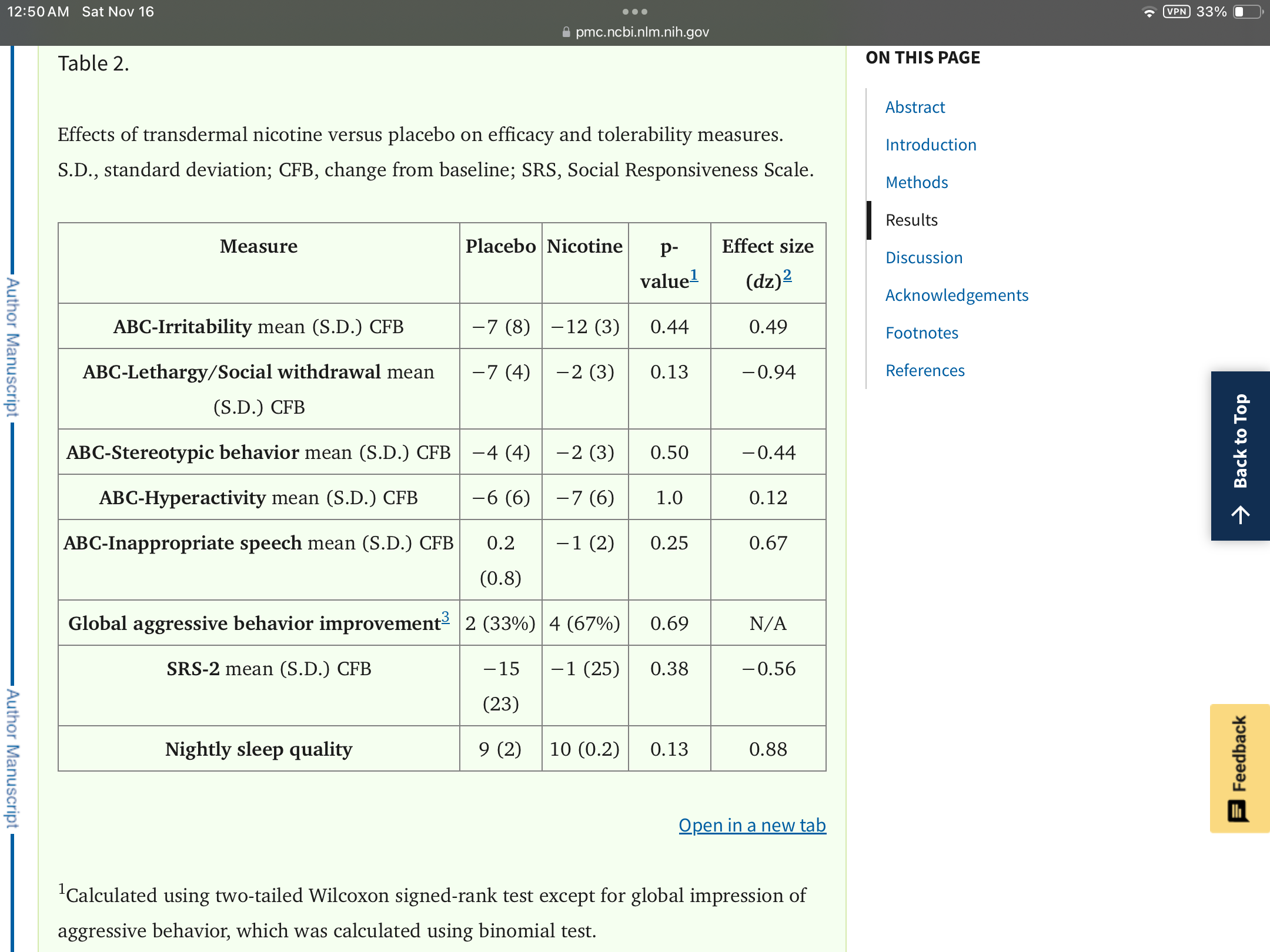Viewport: 1270px width, 952px height.
Task: Click footnote 1 link beside p-value
Action: tap(694, 275)
